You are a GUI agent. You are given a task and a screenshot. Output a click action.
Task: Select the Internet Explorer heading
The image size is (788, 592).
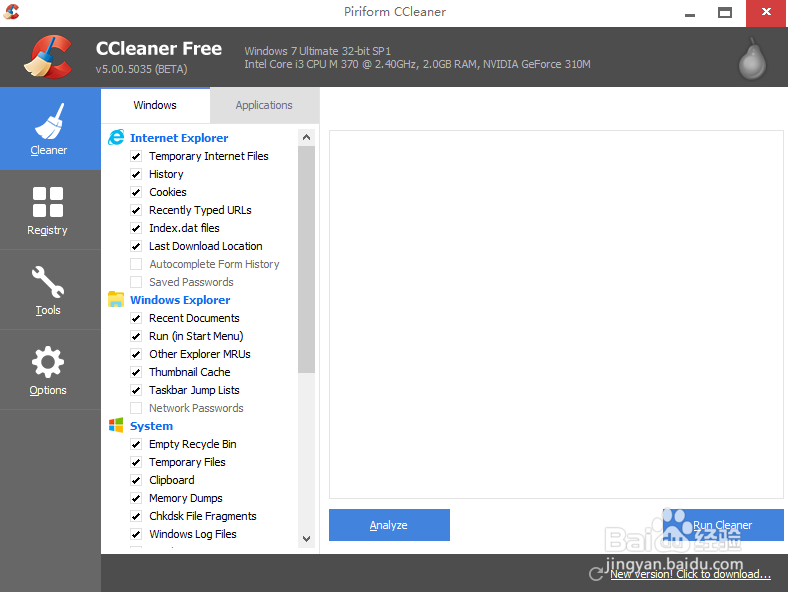[x=179, y=138]
